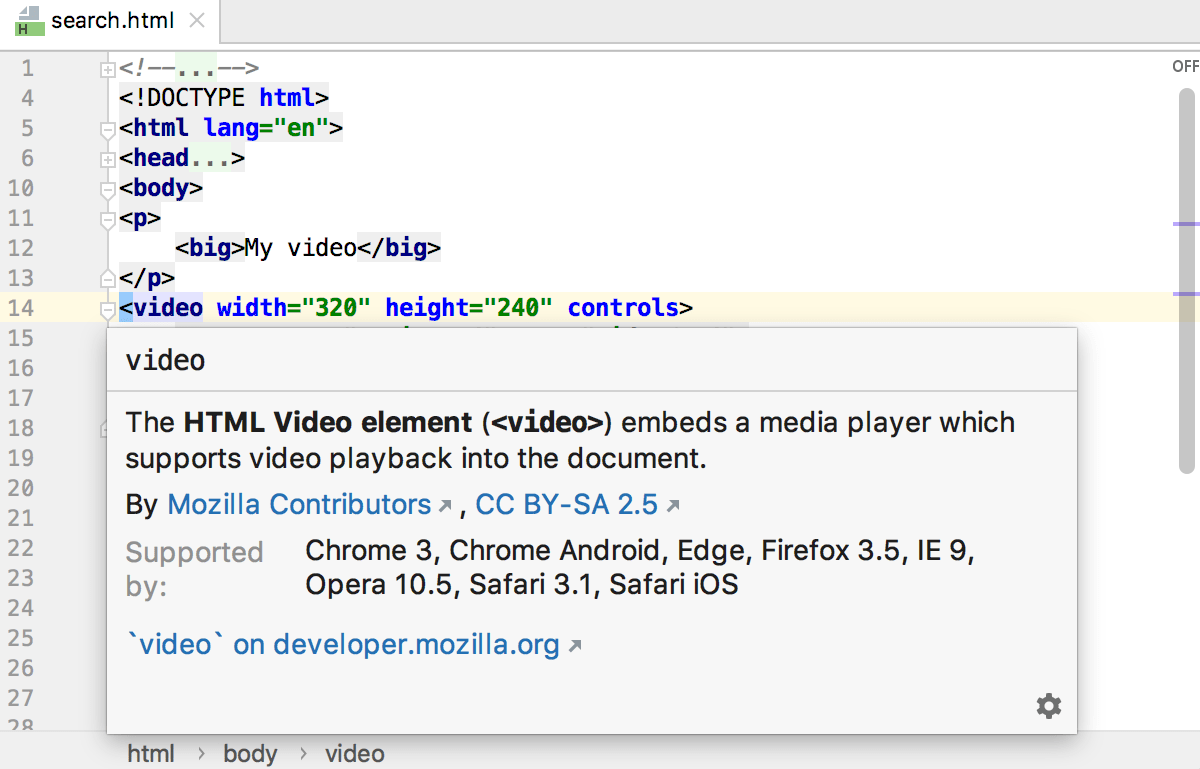Open the Mozilla Contributors link
Image resolution: width=1200 pixels, height=769 pixels.
[302, 504]
